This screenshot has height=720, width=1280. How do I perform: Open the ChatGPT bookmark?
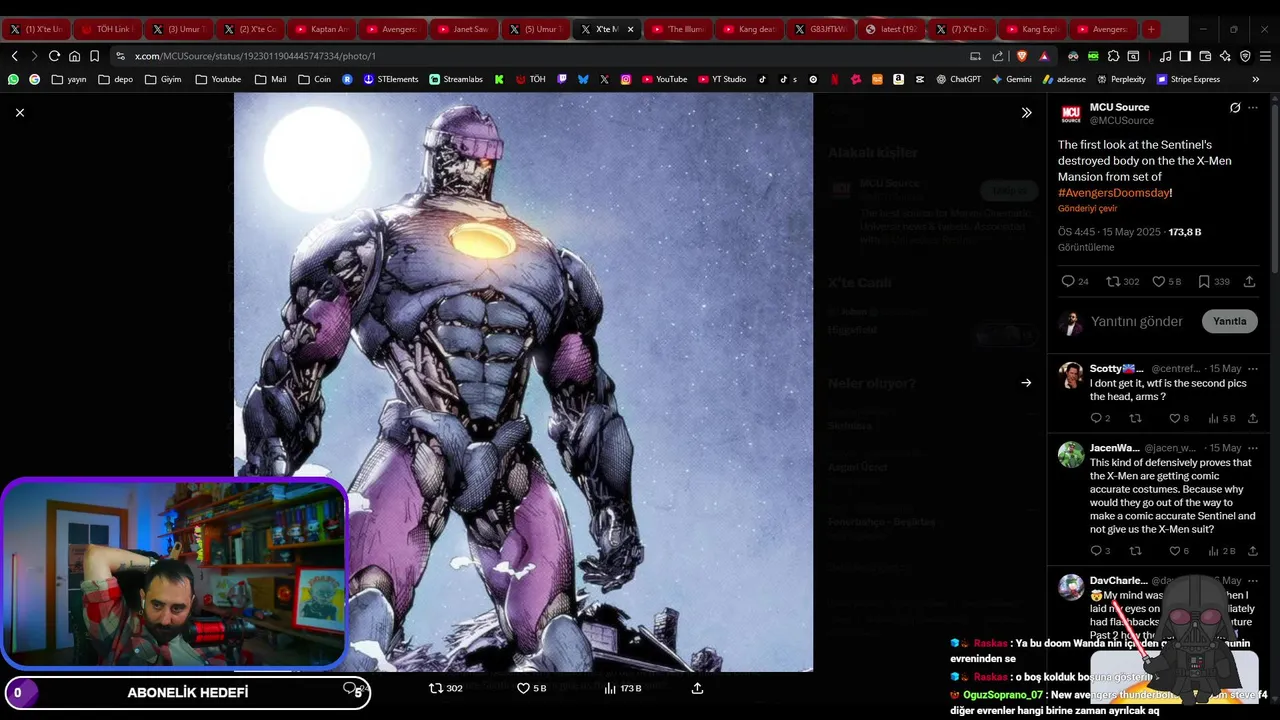coord(959,79)
